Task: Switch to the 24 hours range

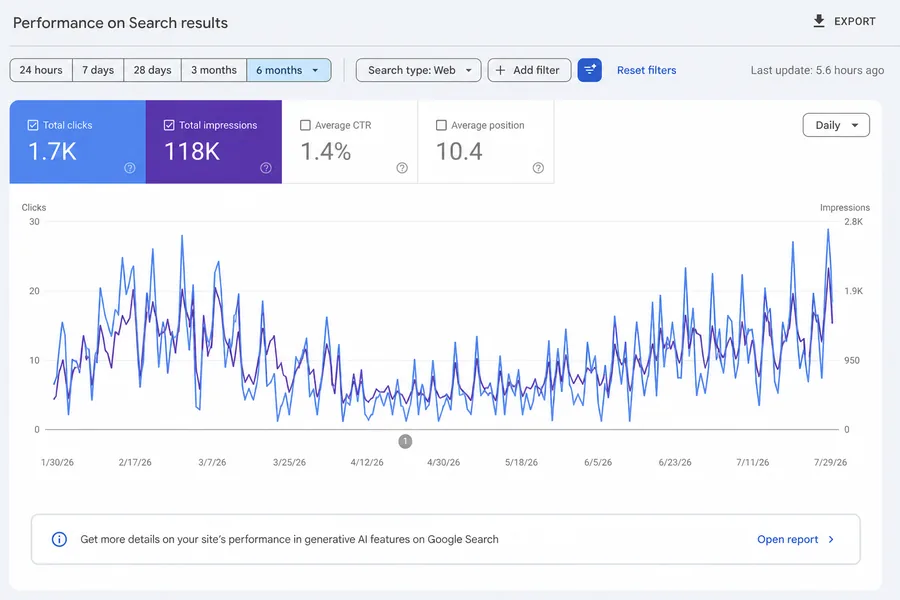Action: tap(41, 70)
